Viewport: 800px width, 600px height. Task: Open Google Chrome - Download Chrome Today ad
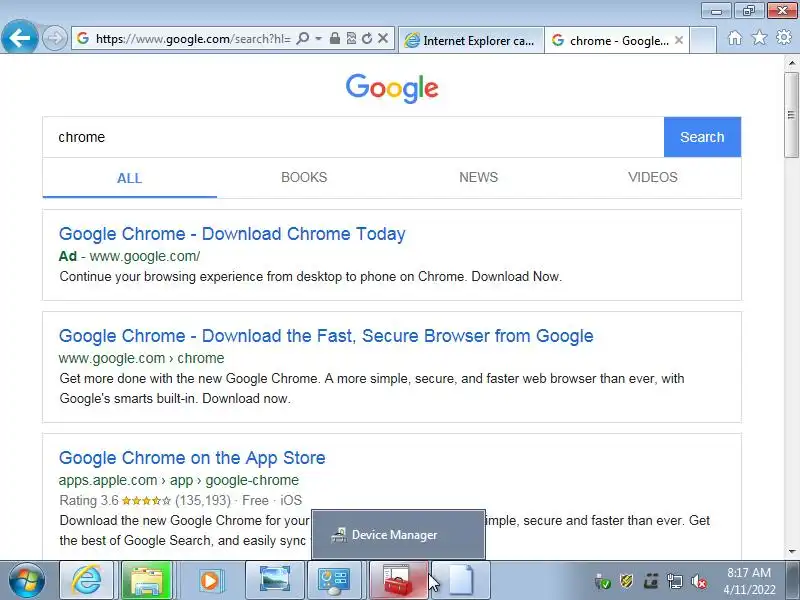tap(232, 234)
